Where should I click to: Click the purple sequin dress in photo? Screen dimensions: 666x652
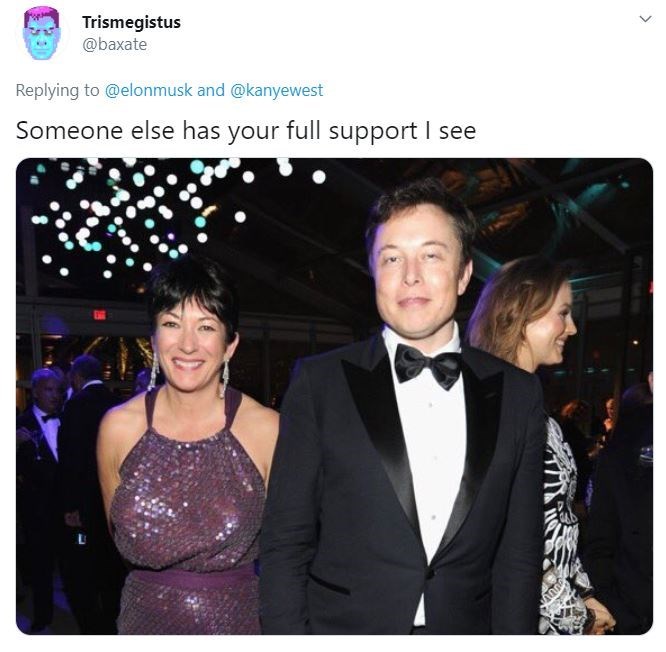pos(187,510)
